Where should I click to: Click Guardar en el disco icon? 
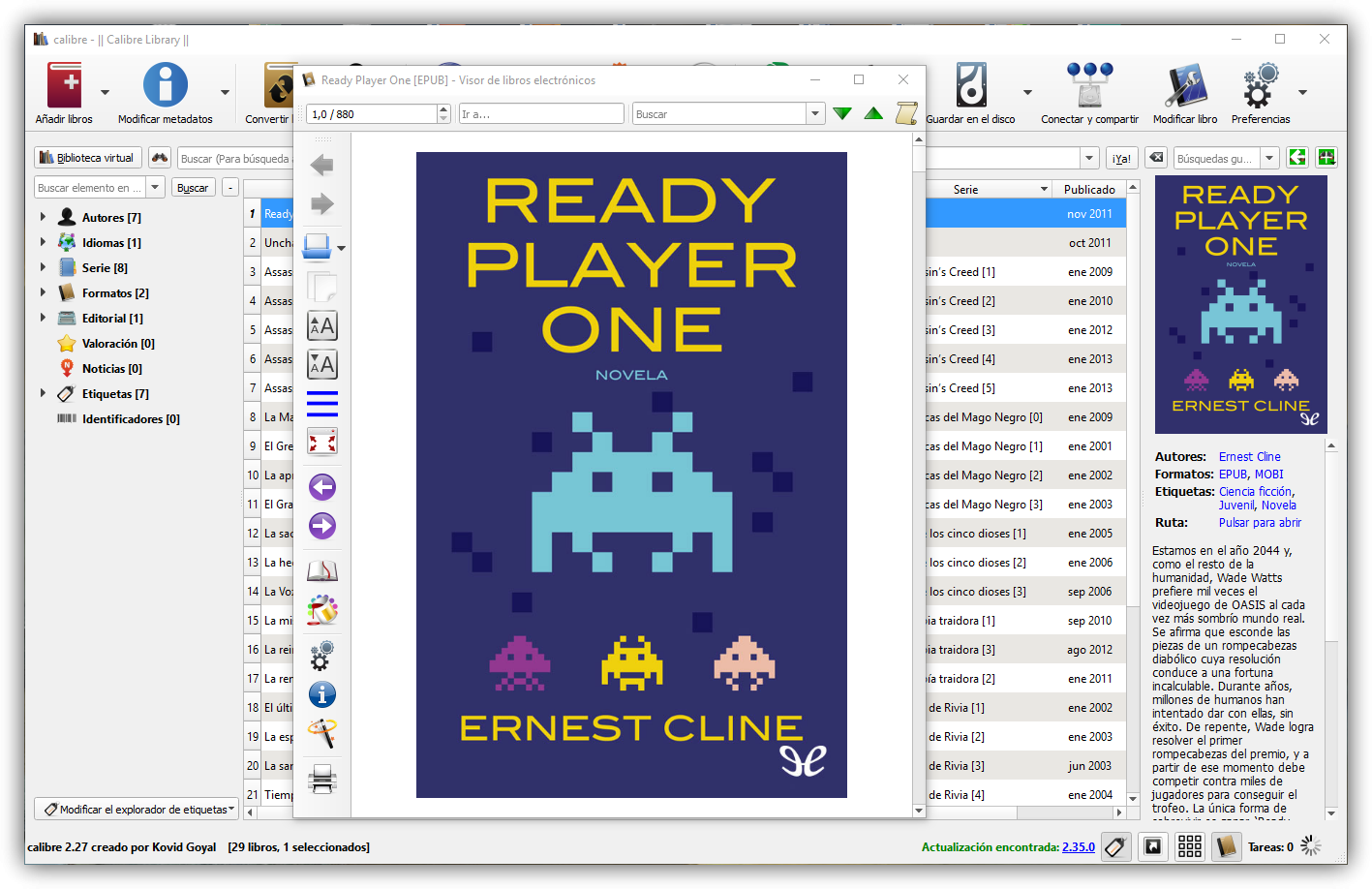[x=971, y=85]
